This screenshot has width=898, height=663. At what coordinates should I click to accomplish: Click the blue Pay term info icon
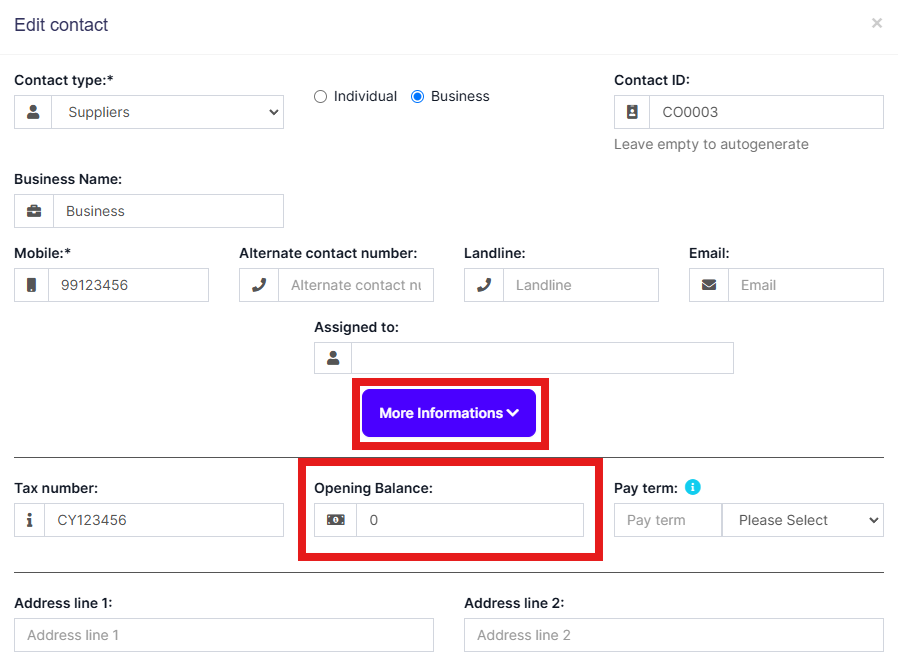click(x=693, y=488)
